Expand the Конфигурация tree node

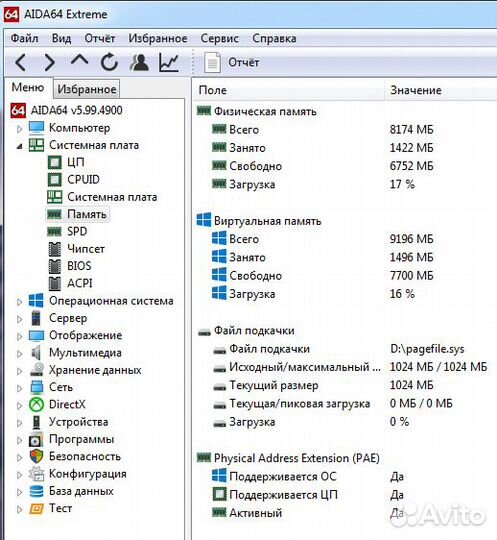[20, 475]
